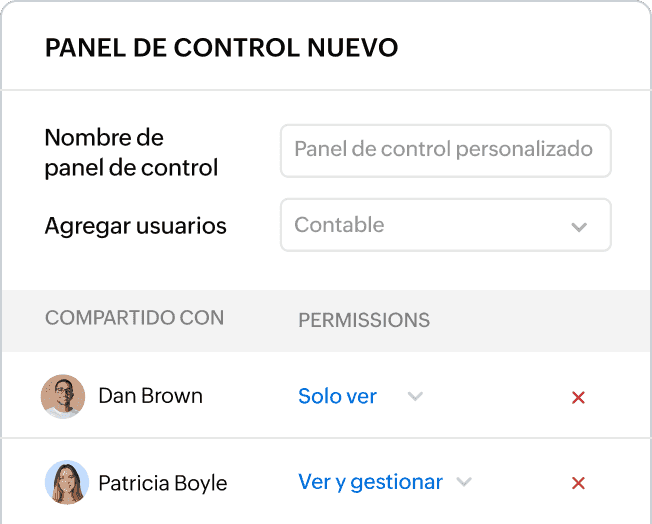Remove Dan Brown with red X
The image size is (652, 524).
pyautogui.click(x=578, y=398)
